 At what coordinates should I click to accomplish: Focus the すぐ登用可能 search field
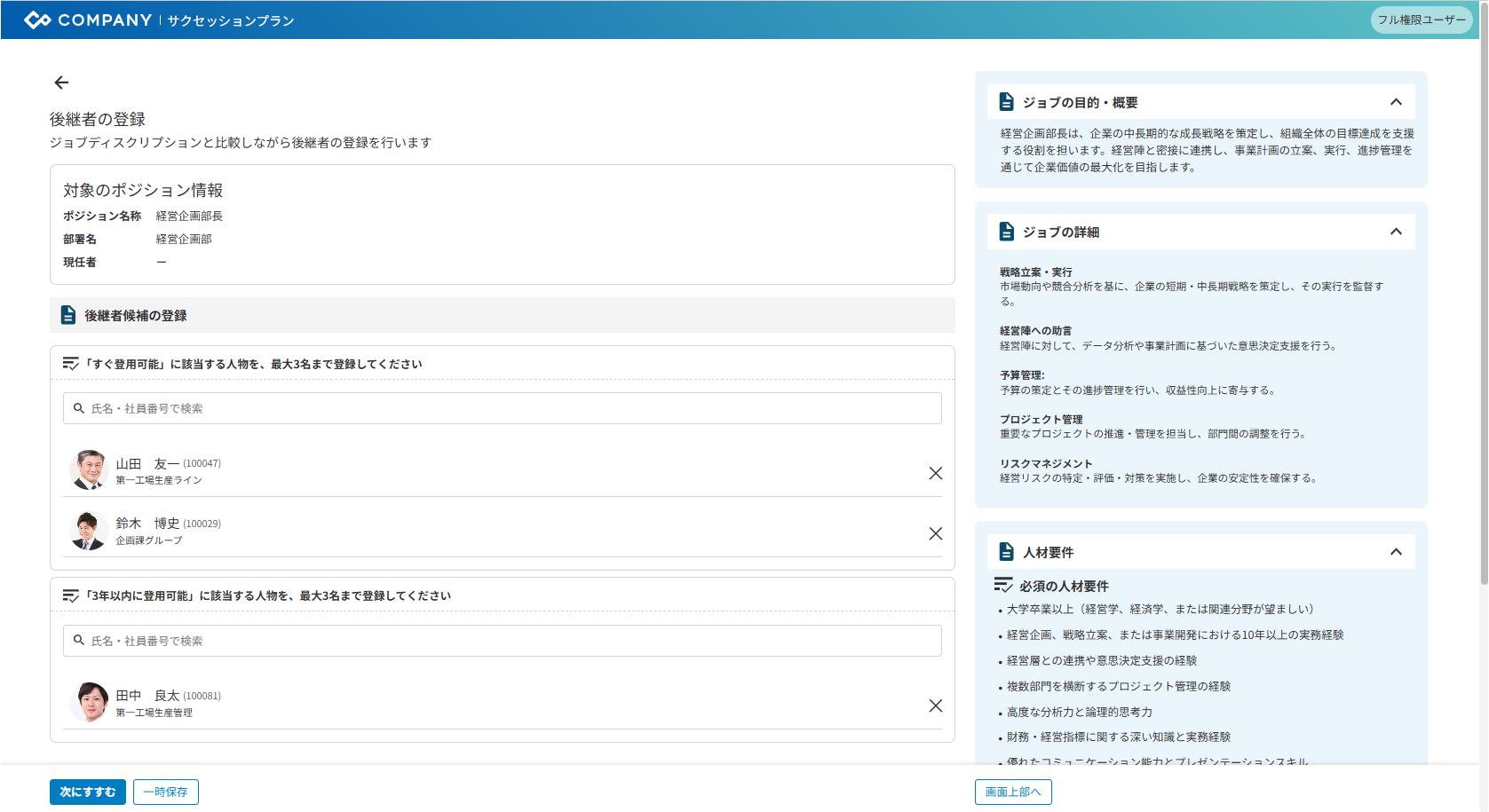tap(502, 408)
